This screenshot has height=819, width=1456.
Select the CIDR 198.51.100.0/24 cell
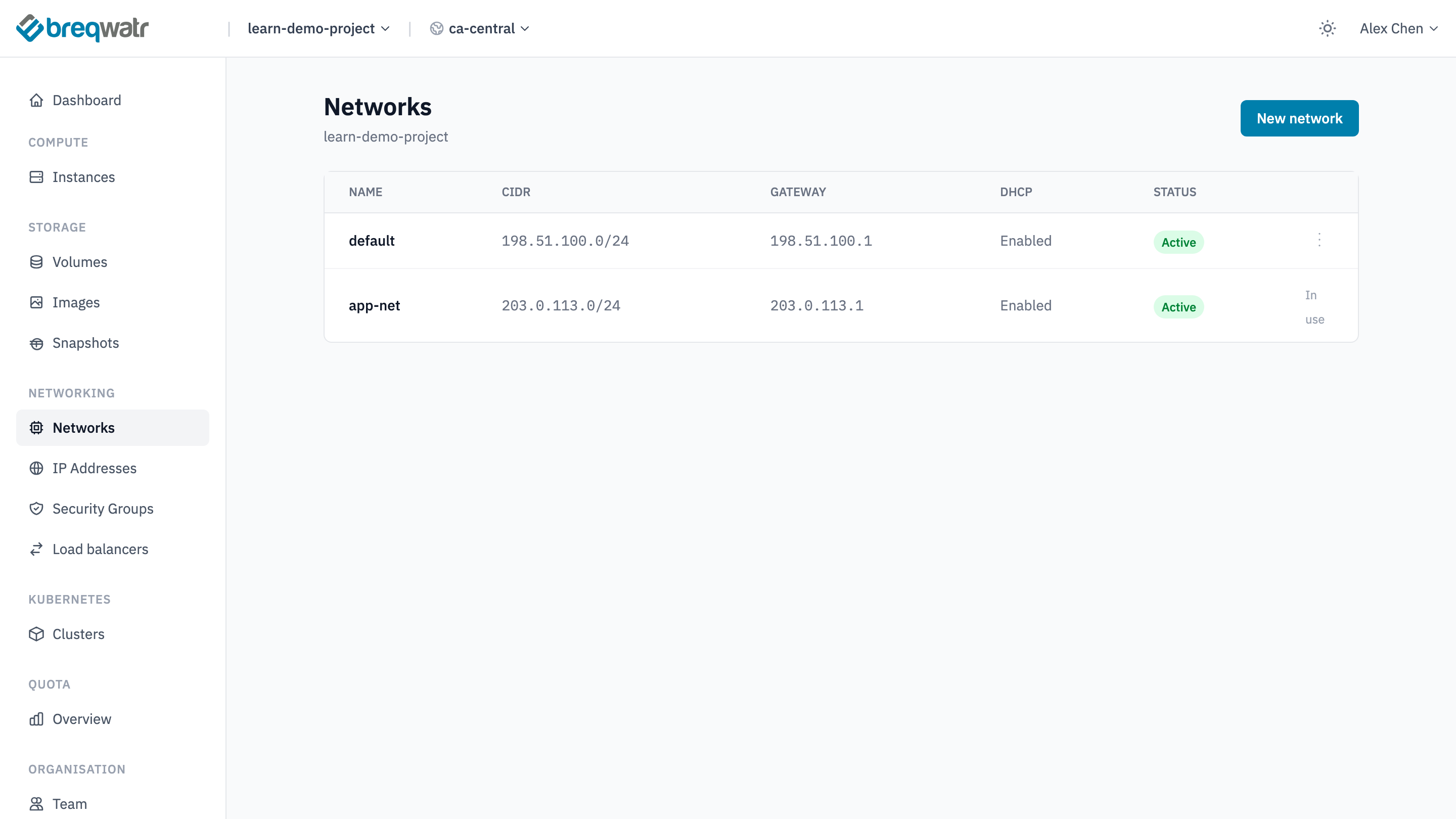coord(565,241)
